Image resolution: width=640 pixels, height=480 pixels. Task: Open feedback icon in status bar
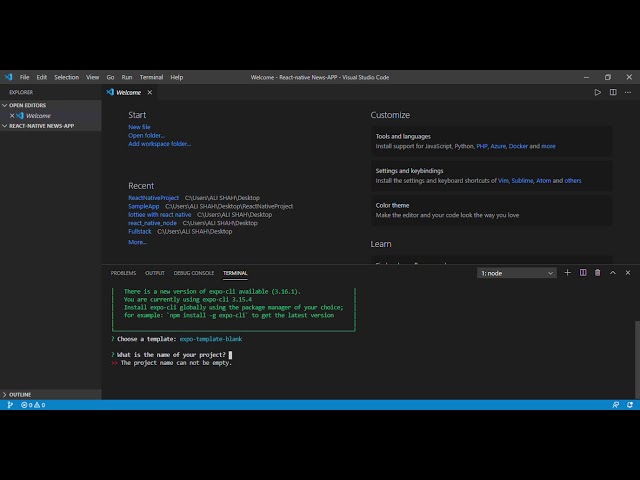(x=616, y=405)
